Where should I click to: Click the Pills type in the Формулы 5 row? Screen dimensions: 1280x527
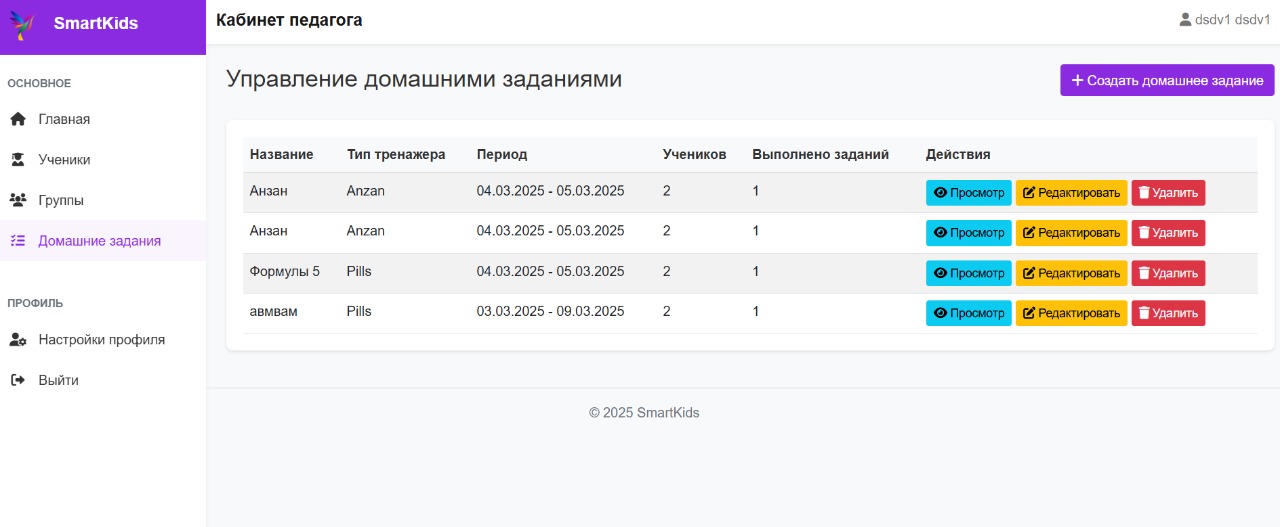coord(359,271)
